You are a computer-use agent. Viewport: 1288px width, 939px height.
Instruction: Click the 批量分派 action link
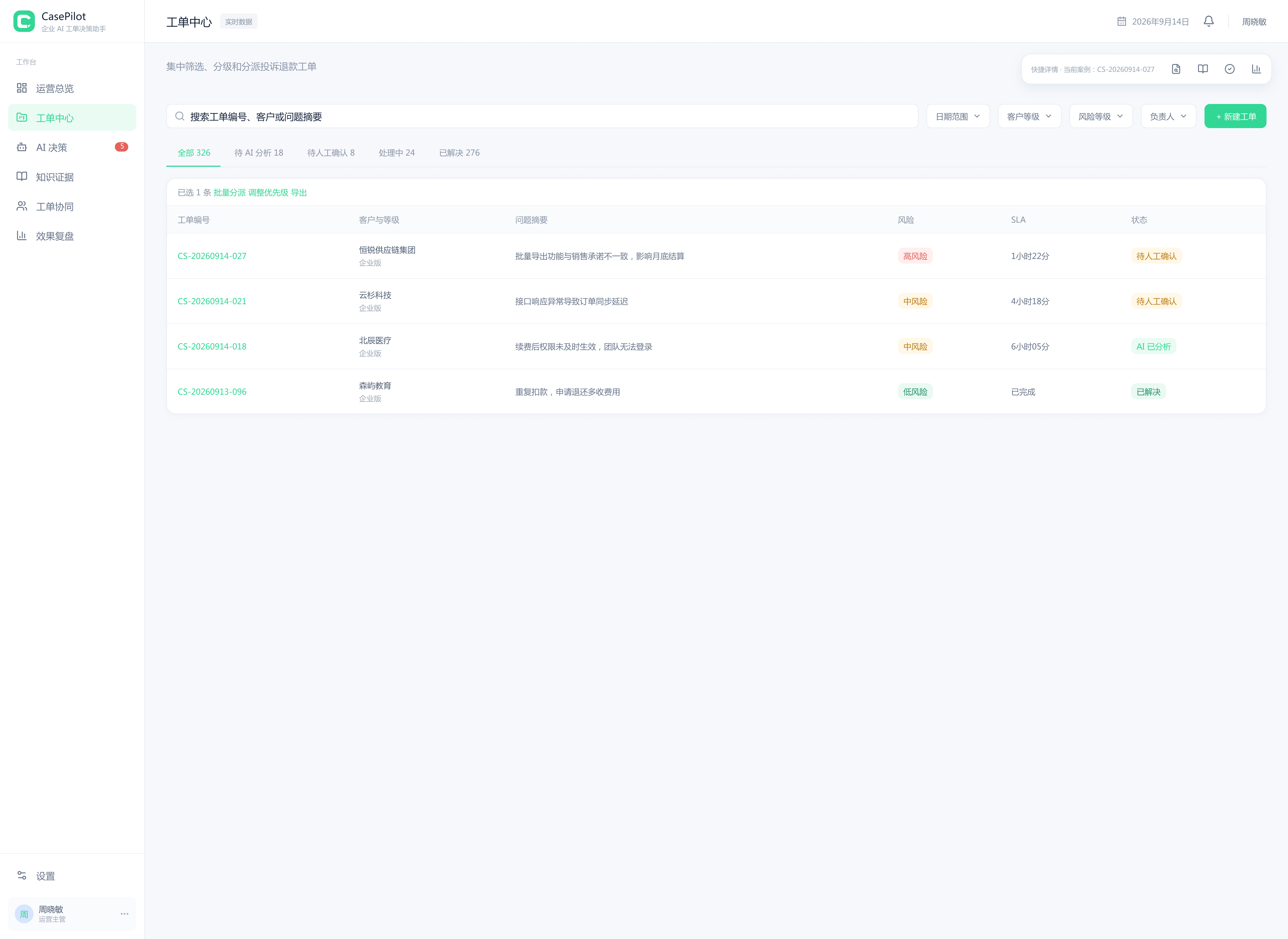pyautogui.click(x=230, y=193)
